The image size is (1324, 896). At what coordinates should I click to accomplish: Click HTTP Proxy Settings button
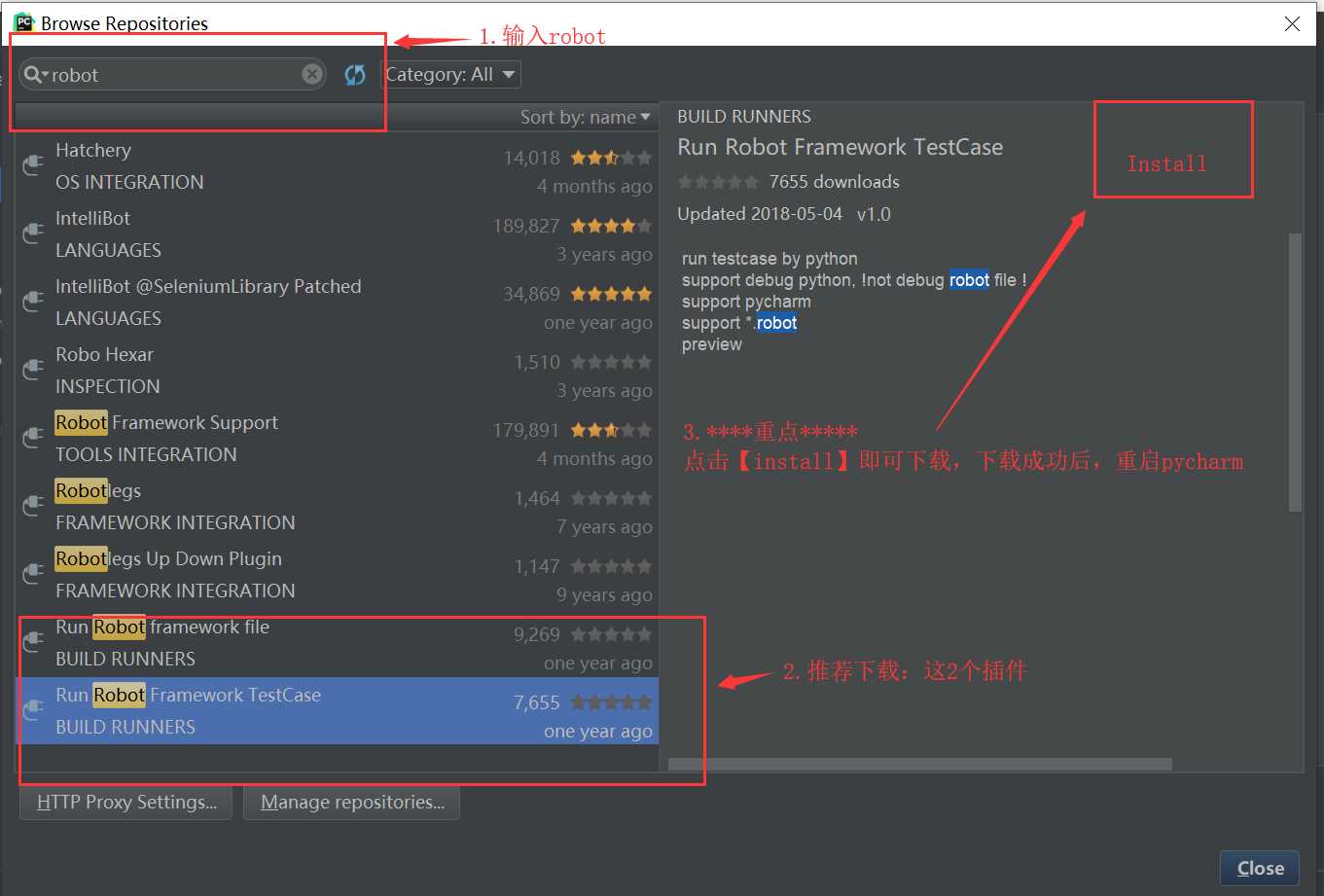coord(125,803)
